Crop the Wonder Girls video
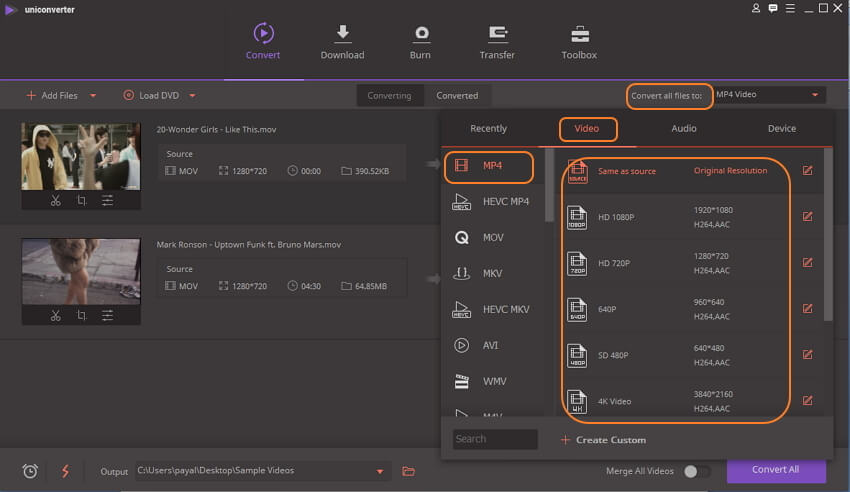 (x=81, y=200)
